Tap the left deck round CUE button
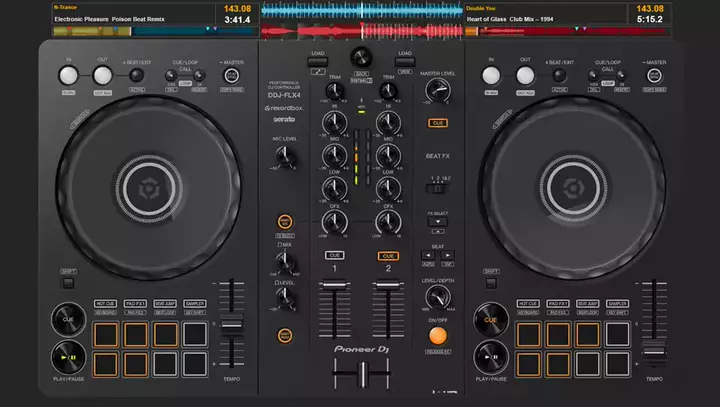Screen dimensions: 720x407 coord(68,319)
